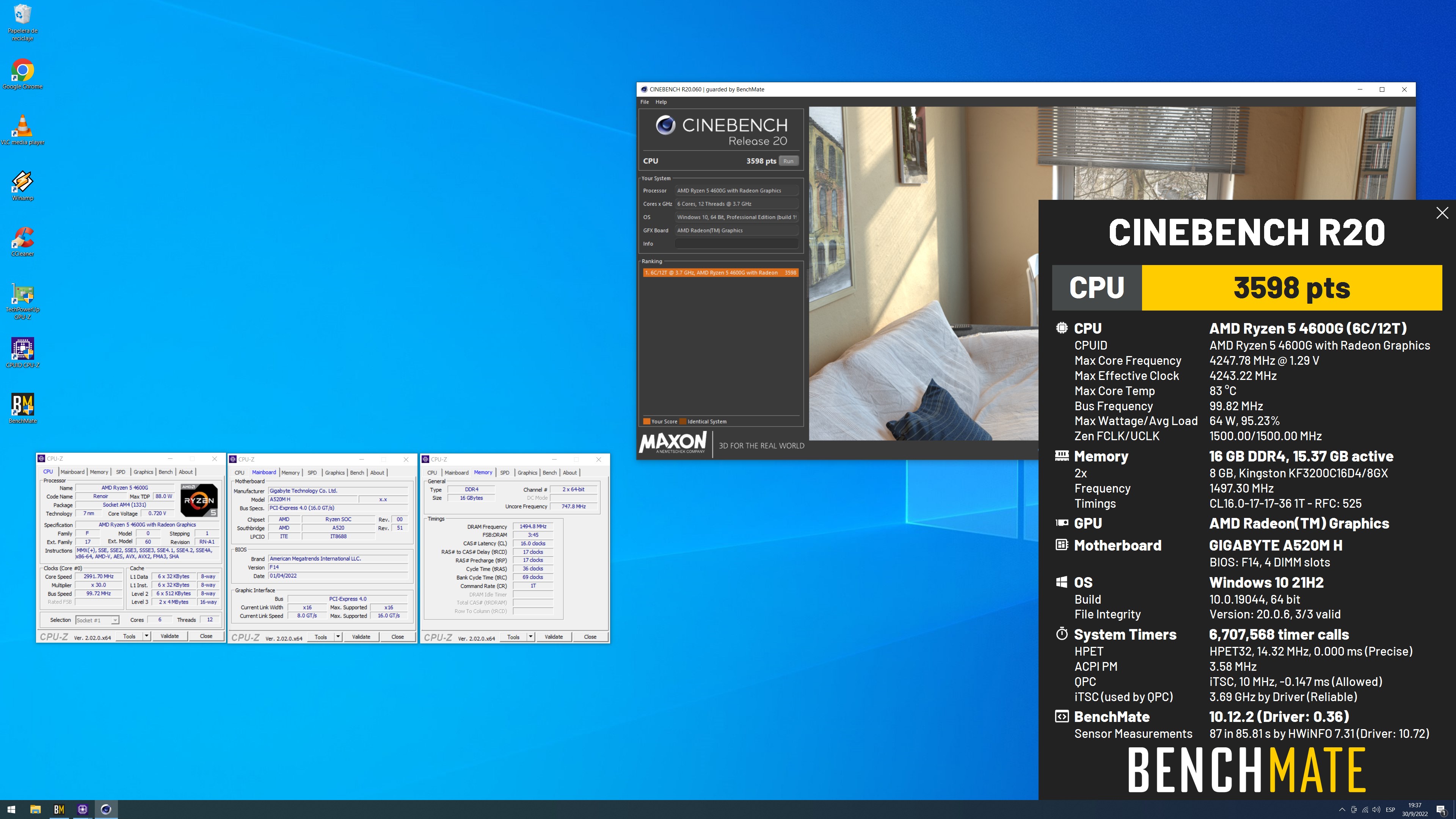
Task: Select Graphics tab in Memory CPU-Z window
Action: pyautogui.click(x=527, y=472)
